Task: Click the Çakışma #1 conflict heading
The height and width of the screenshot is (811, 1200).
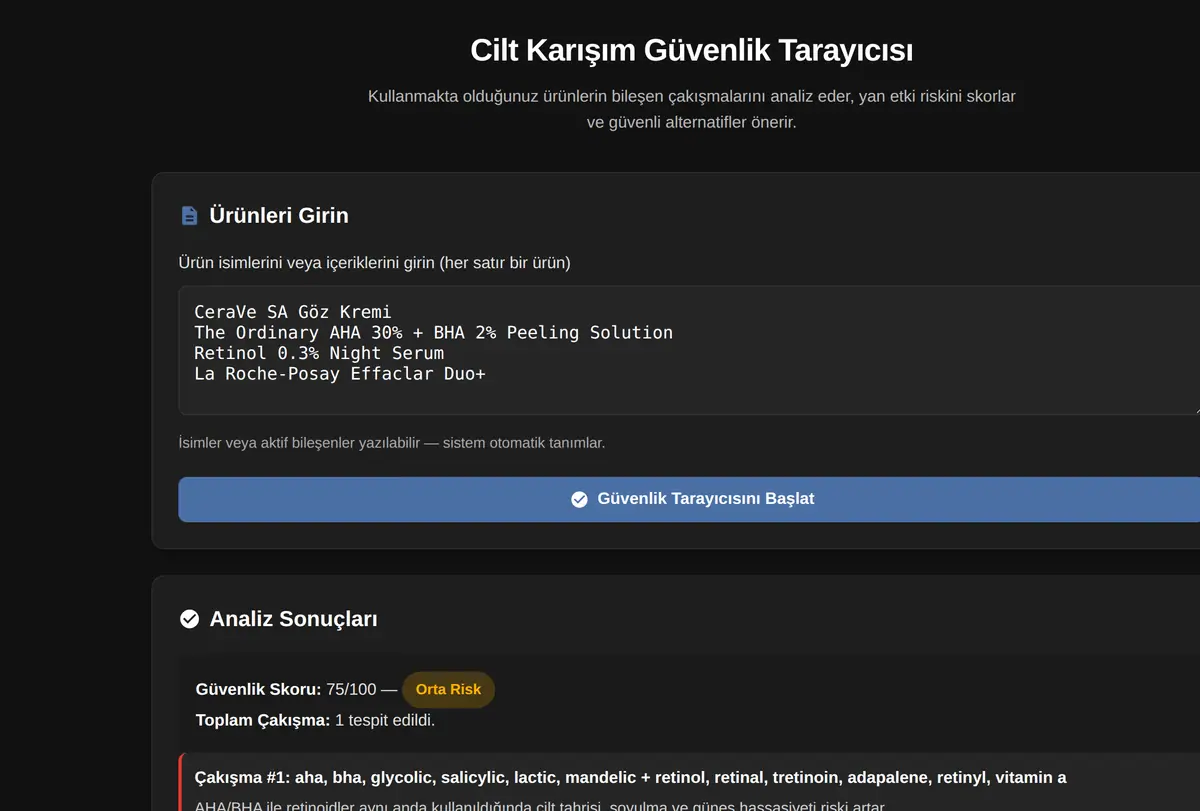Action: coord(630,777)
